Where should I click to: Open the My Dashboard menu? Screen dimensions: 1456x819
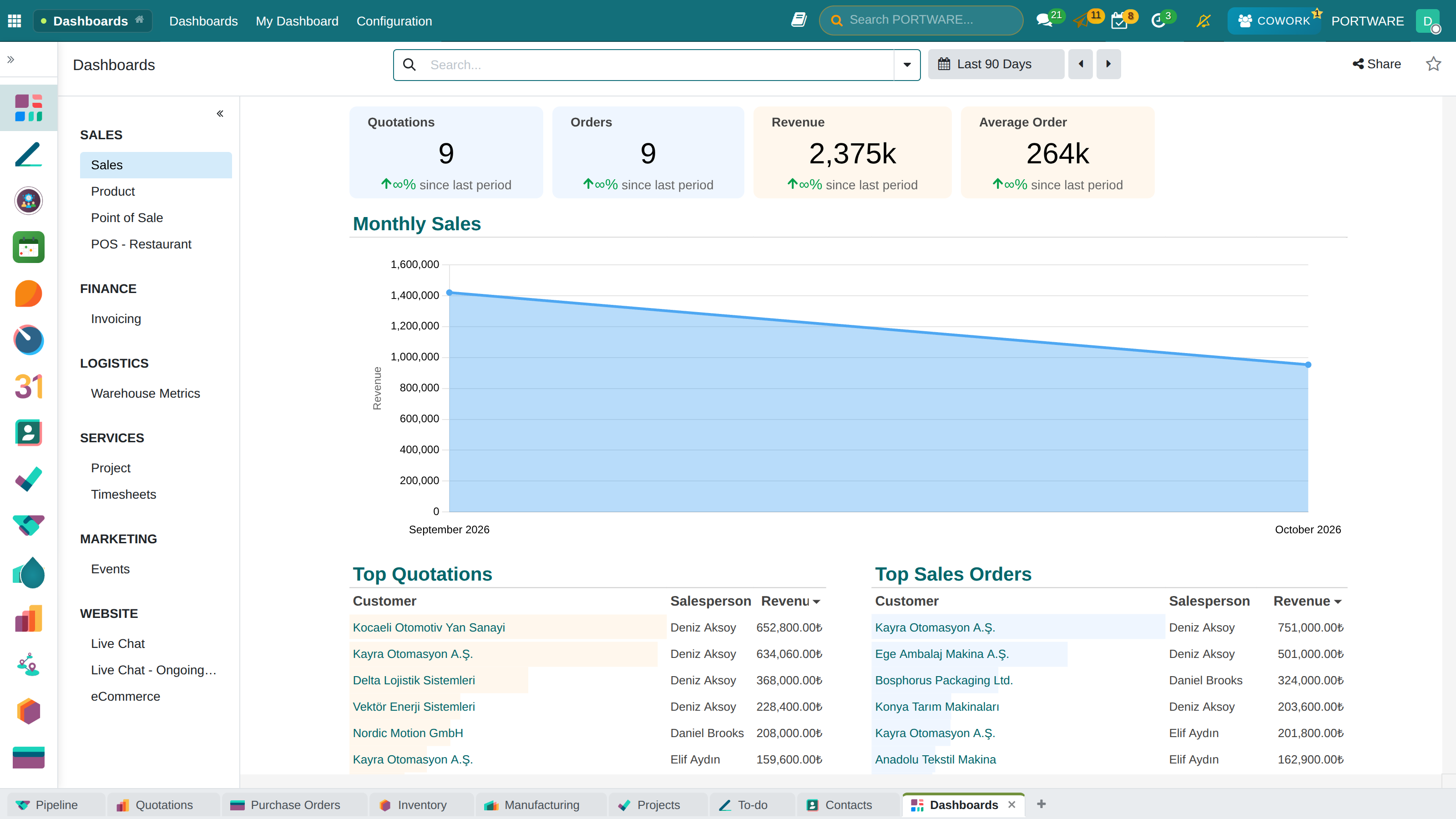coord(297,21)
